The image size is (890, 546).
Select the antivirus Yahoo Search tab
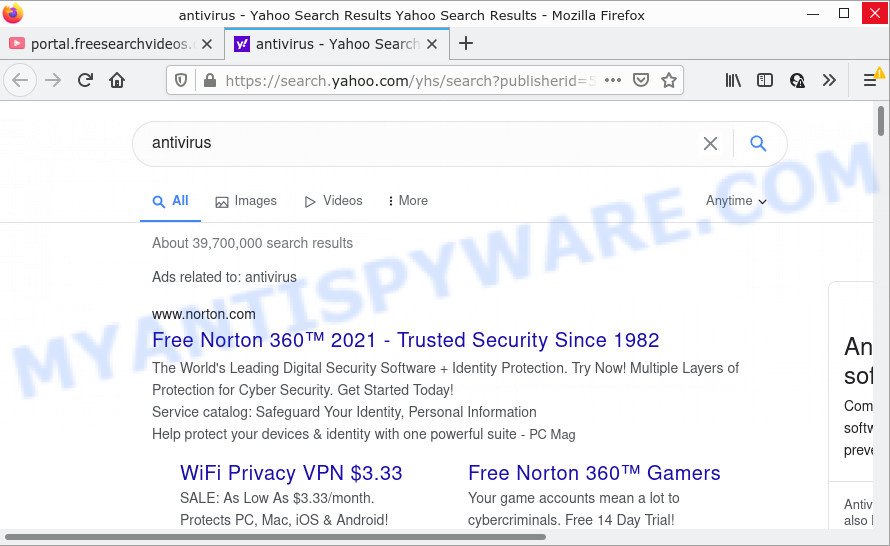[x=337, y=44]
